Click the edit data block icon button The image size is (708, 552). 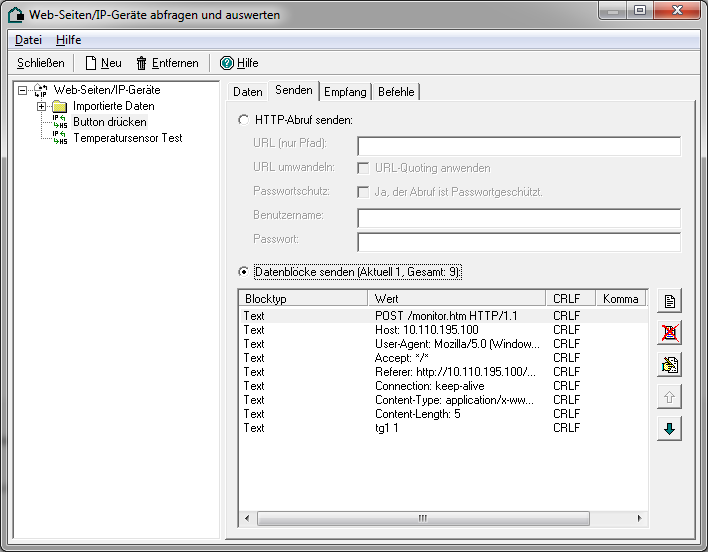pyautogui.click(x=669, y=365)
